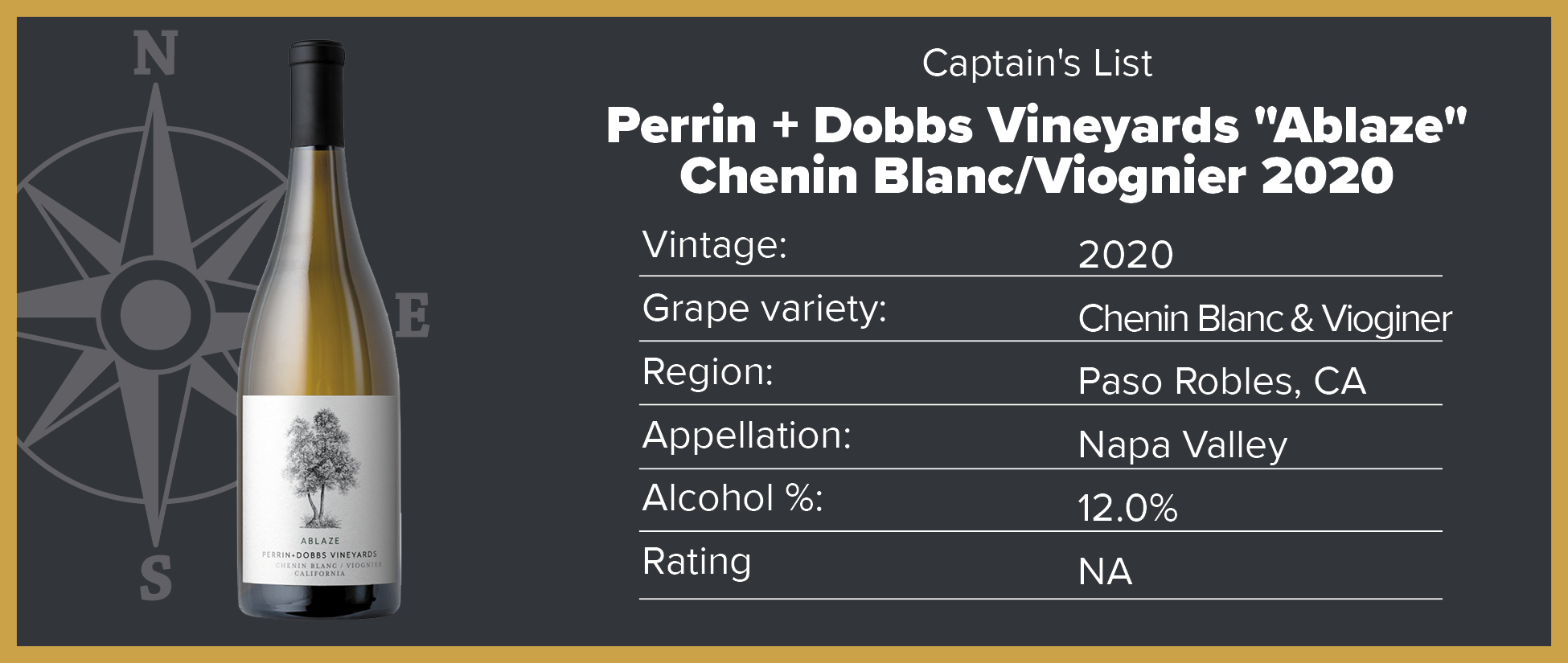Viewport: 1568px width, 663px height.
Task: Click the N compass letter
Action: (x=155, y=55)
